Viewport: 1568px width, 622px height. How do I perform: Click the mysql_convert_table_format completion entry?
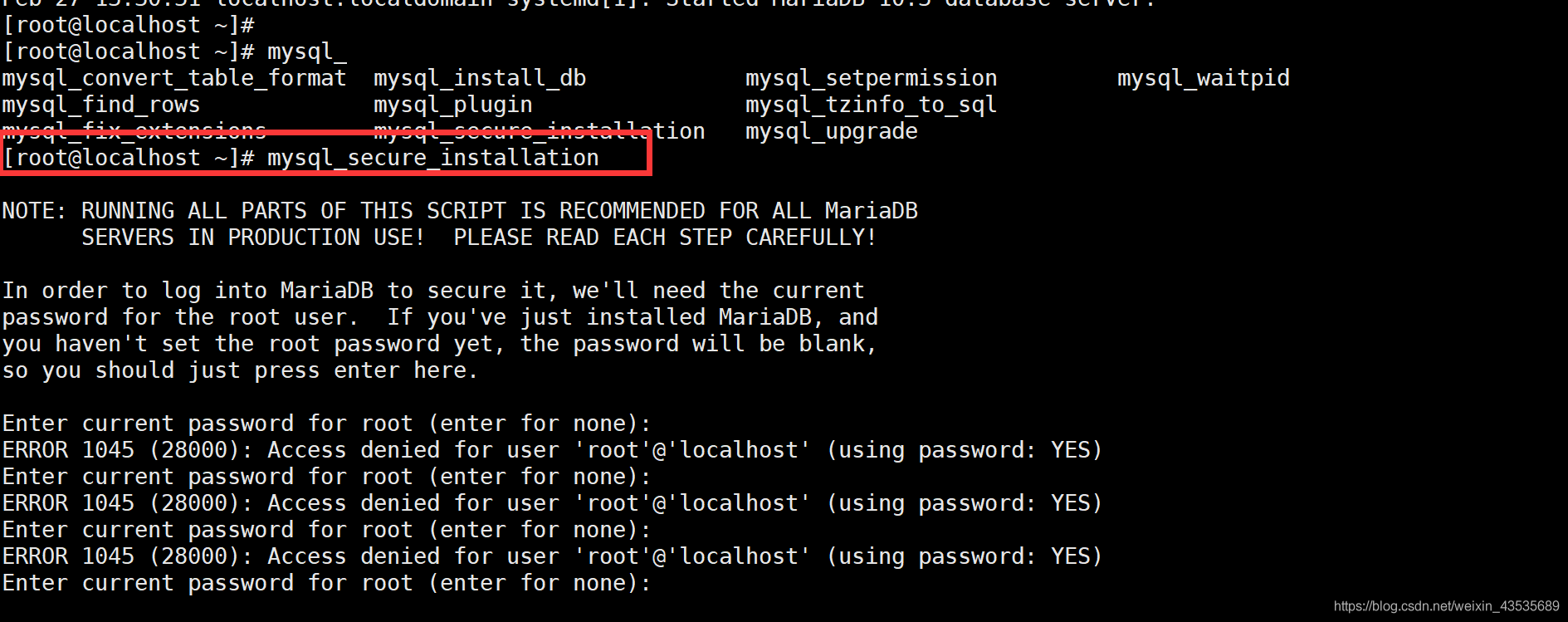pyautogui.click(x=174, y=78)
